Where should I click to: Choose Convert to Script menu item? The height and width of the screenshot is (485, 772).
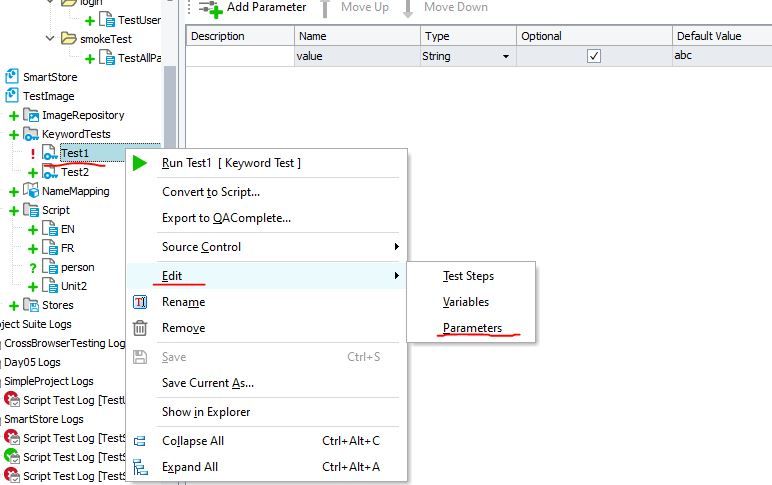[267, 192]
